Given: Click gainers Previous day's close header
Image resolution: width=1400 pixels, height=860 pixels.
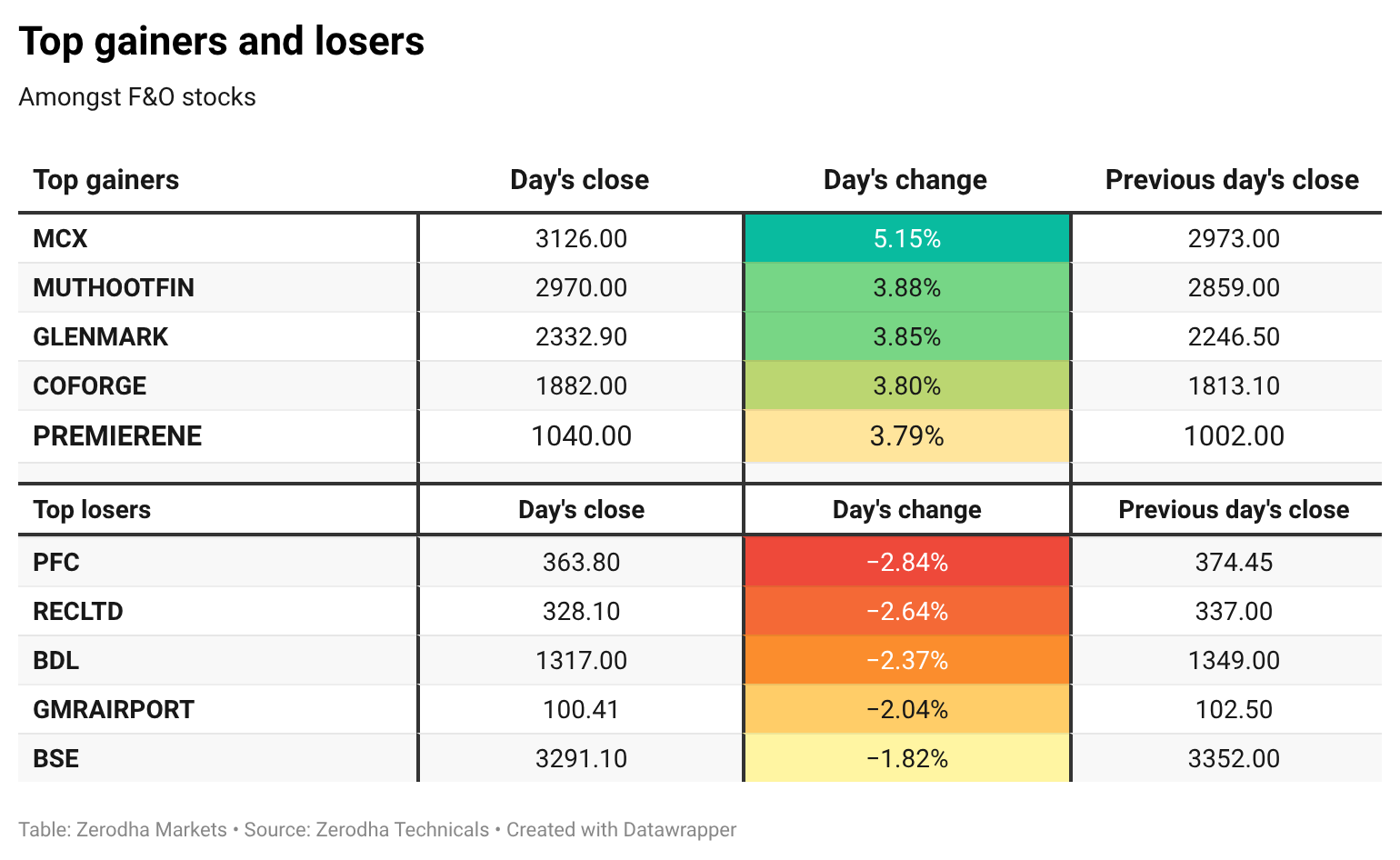Looking at the screenshot, I should tap(1232, 180).
